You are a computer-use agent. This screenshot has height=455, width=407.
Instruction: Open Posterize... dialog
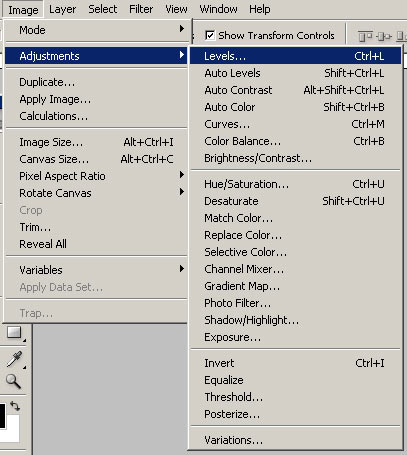tap(295, 414)
